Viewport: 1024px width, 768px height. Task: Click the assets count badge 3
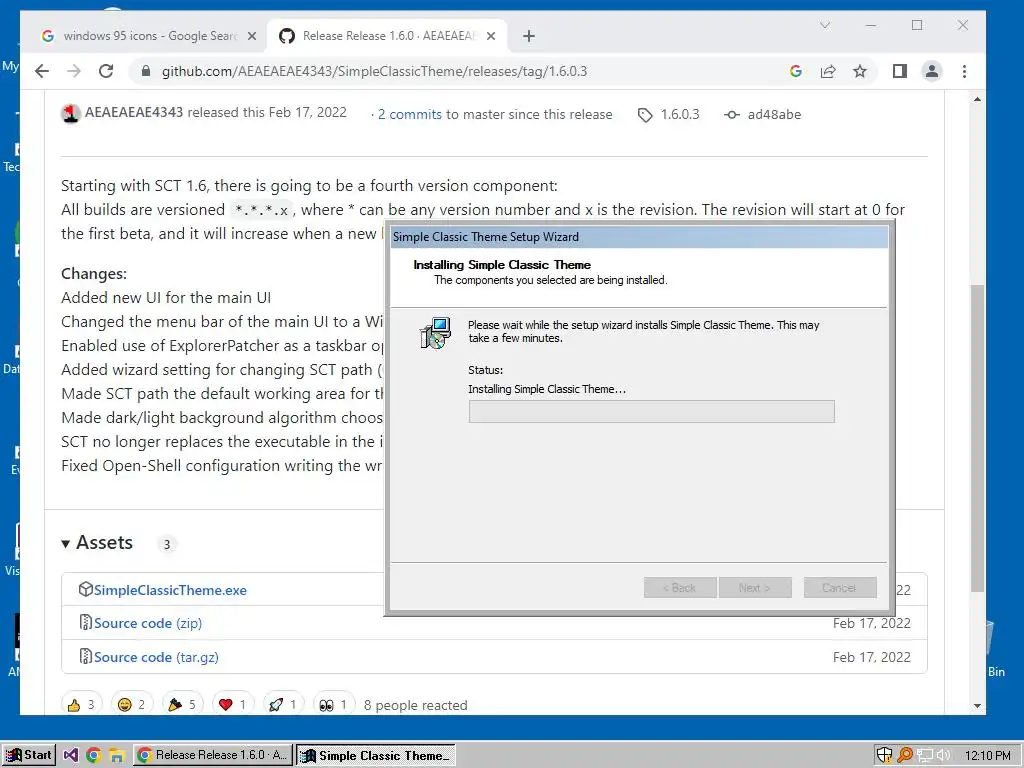click(167, 544)
